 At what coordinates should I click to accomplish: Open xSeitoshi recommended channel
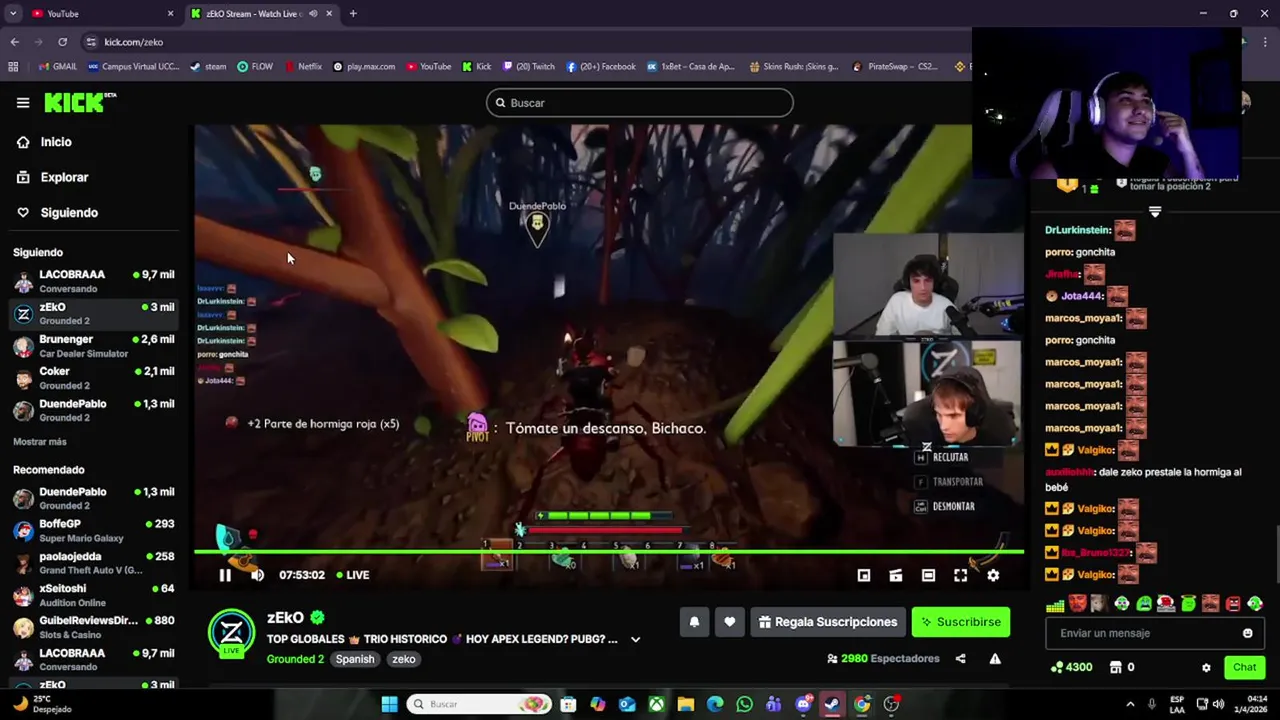click(x=93, y=595)
